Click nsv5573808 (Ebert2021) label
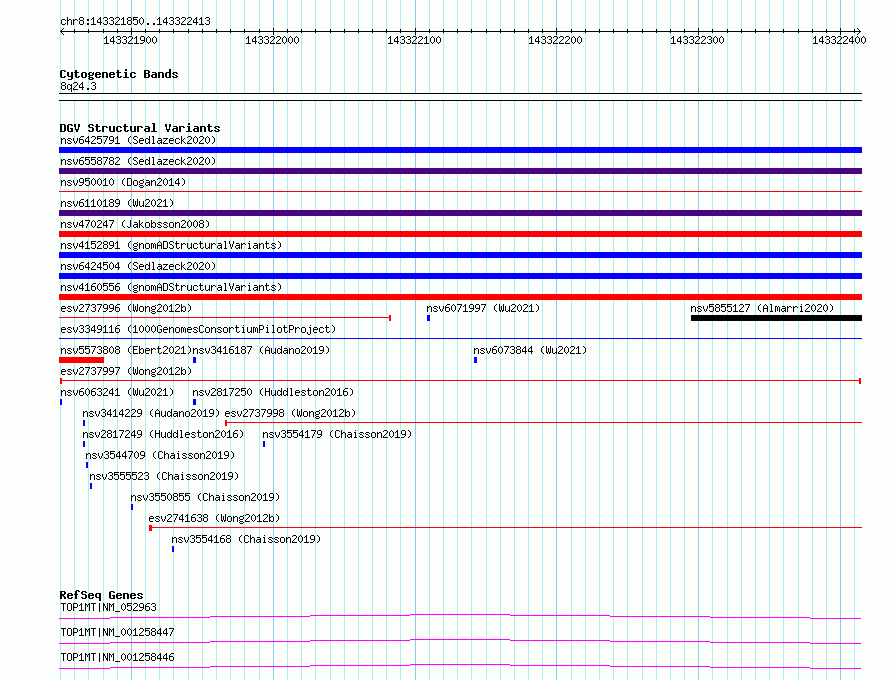 coord(126,350)
